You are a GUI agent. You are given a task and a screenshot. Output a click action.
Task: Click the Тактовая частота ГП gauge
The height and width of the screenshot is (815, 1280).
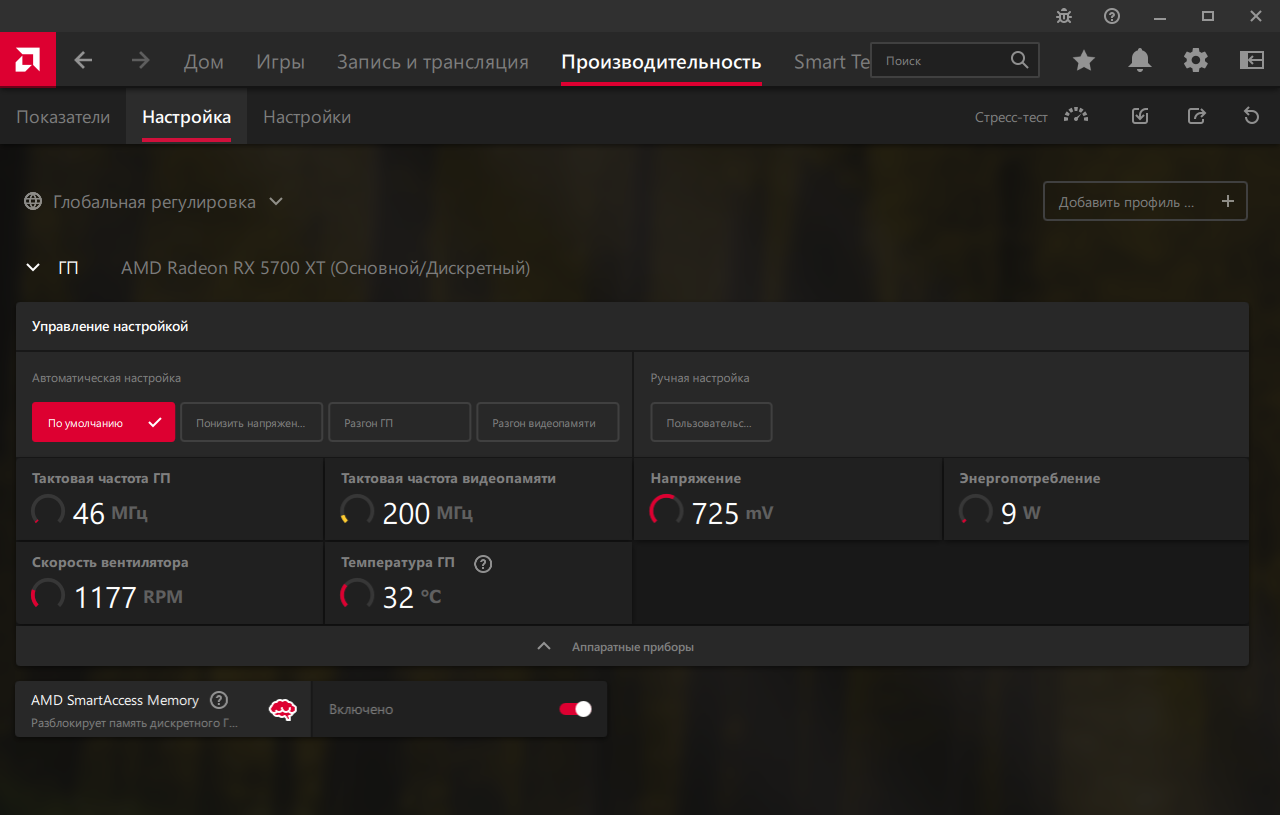[48, 511]
